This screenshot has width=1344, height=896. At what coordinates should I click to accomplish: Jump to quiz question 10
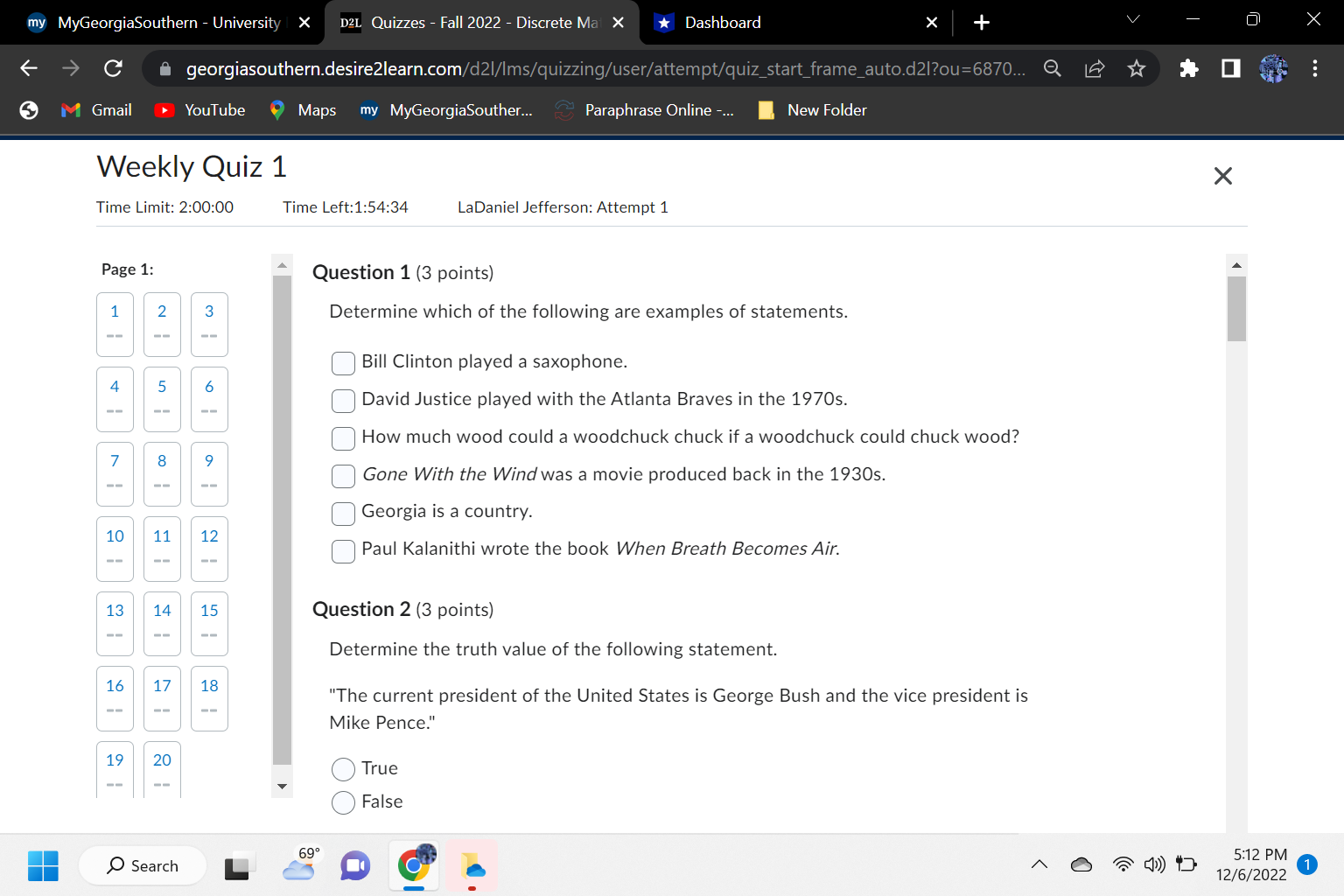(x=115, y=549)
